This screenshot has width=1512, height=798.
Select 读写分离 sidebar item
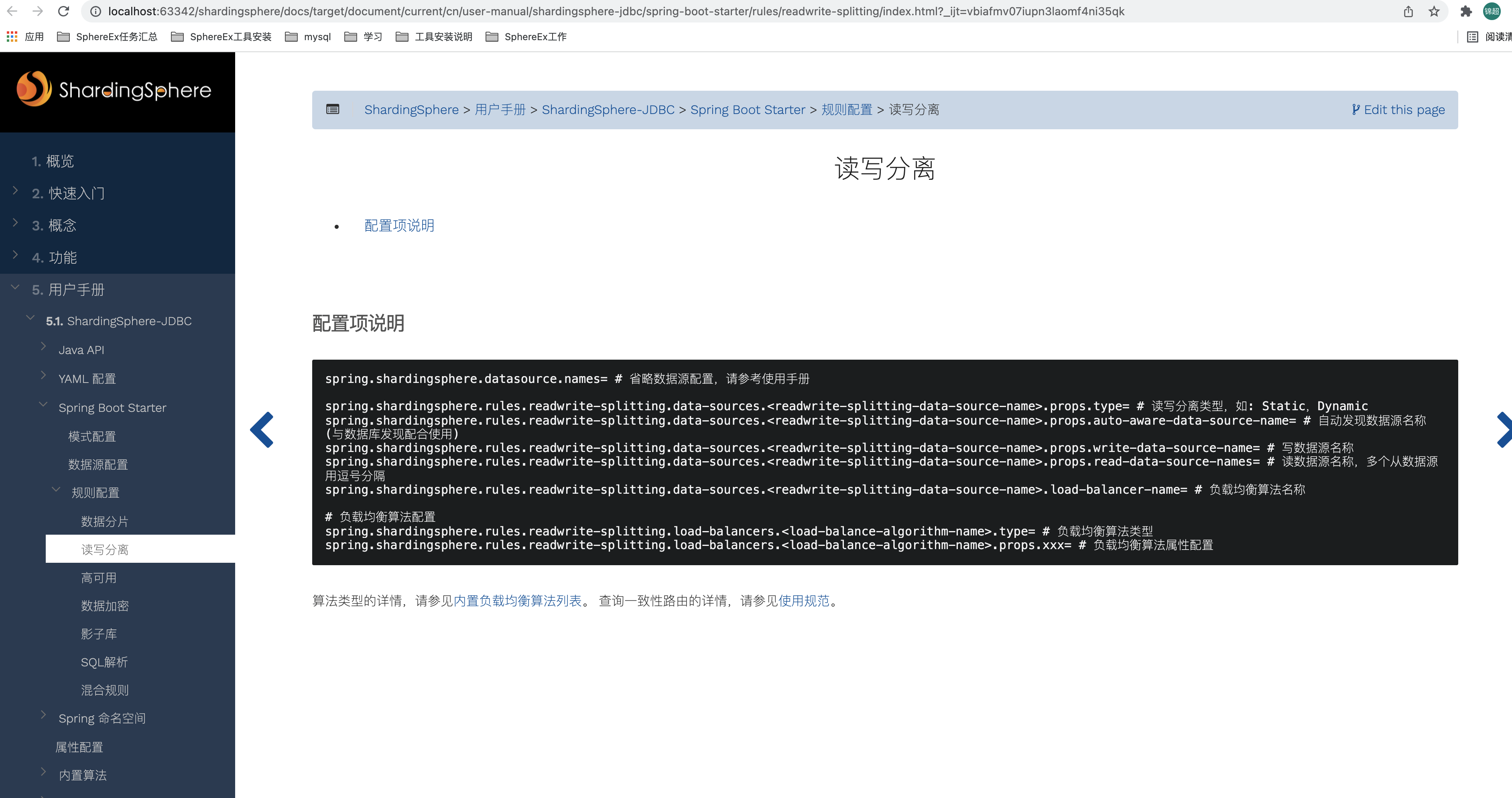pyautogui.click(x=140, y=549)
